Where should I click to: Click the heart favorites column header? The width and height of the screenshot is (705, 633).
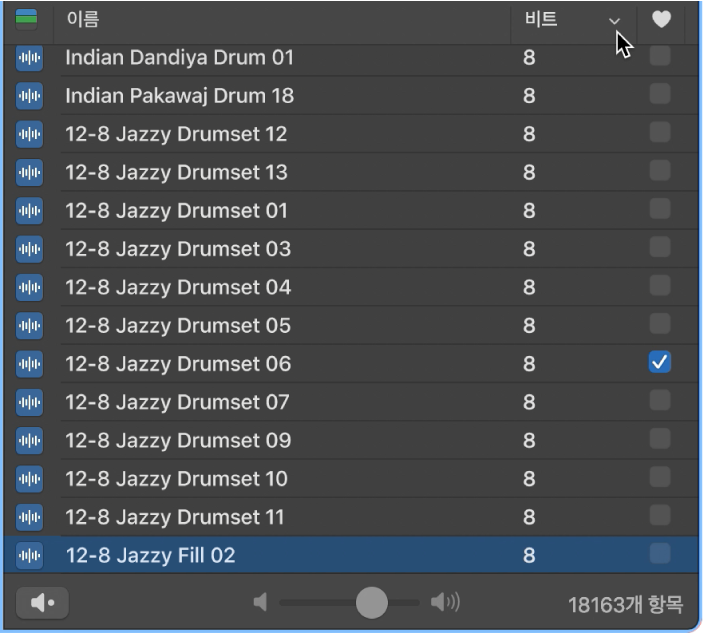pyautogui.click(x=660, y=19)
